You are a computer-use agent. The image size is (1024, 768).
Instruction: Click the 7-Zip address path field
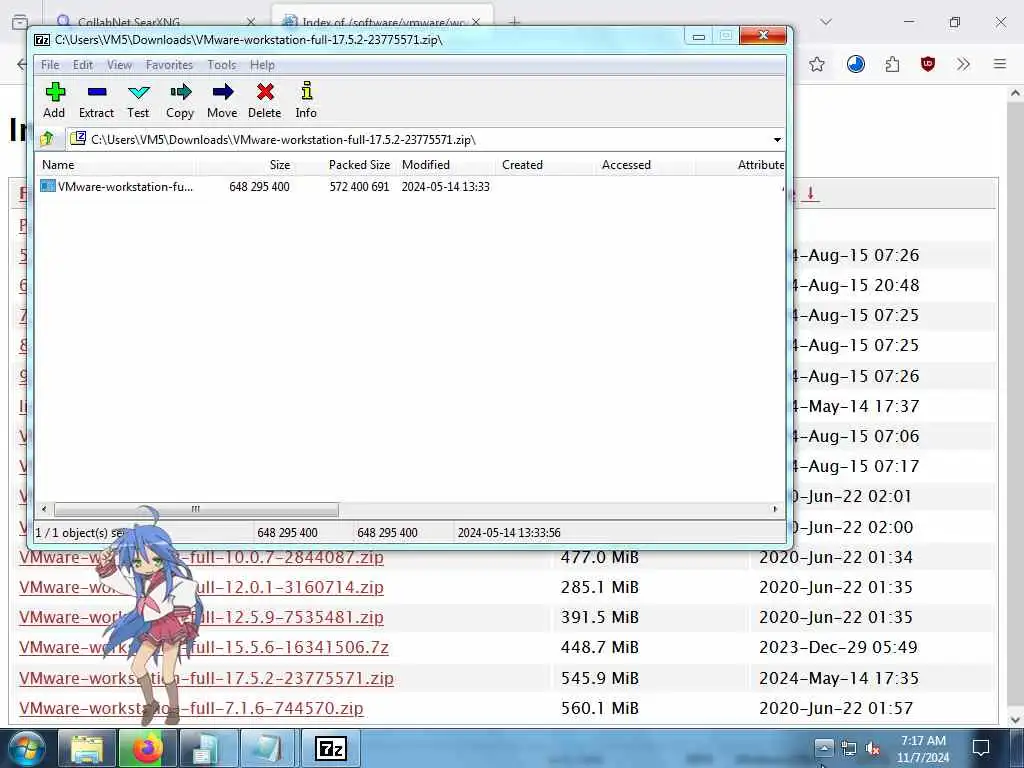pyautogui.click(x=418, y=140)
